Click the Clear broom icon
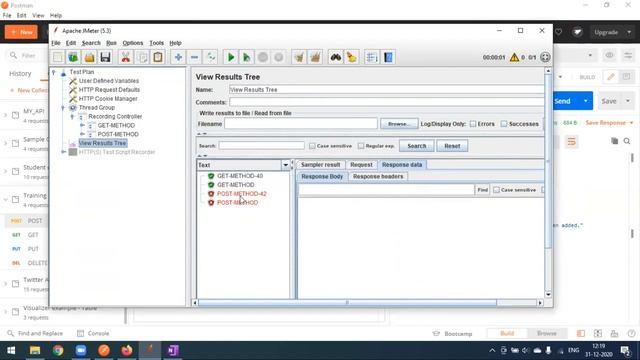 [299, 57]
